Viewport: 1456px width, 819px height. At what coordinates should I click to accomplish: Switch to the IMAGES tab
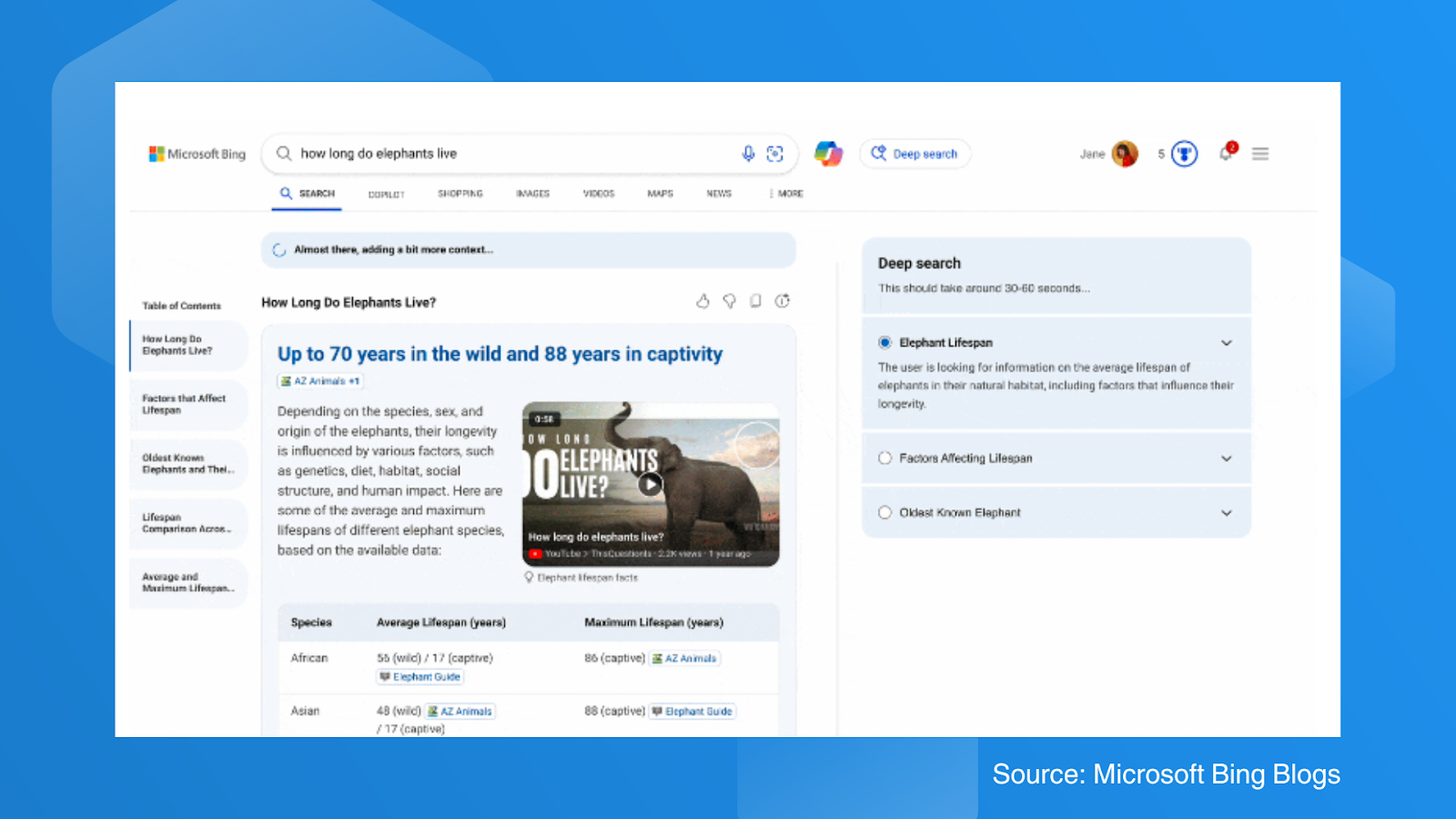[532, 194]
